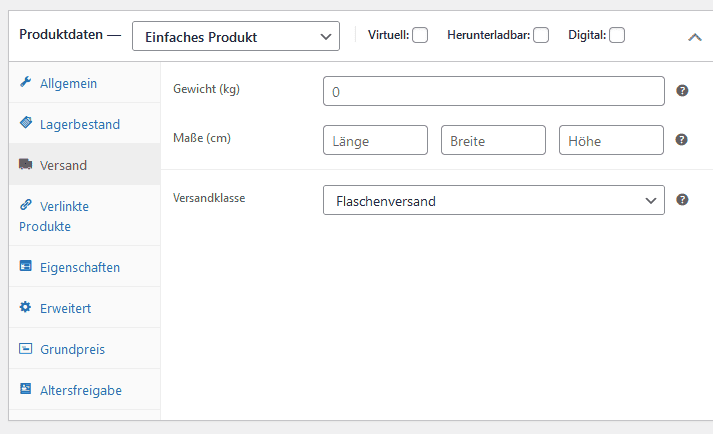Click the link icon for Verlinkte Produkte
This screenshot has width=713, height=434.
point(26,205)
